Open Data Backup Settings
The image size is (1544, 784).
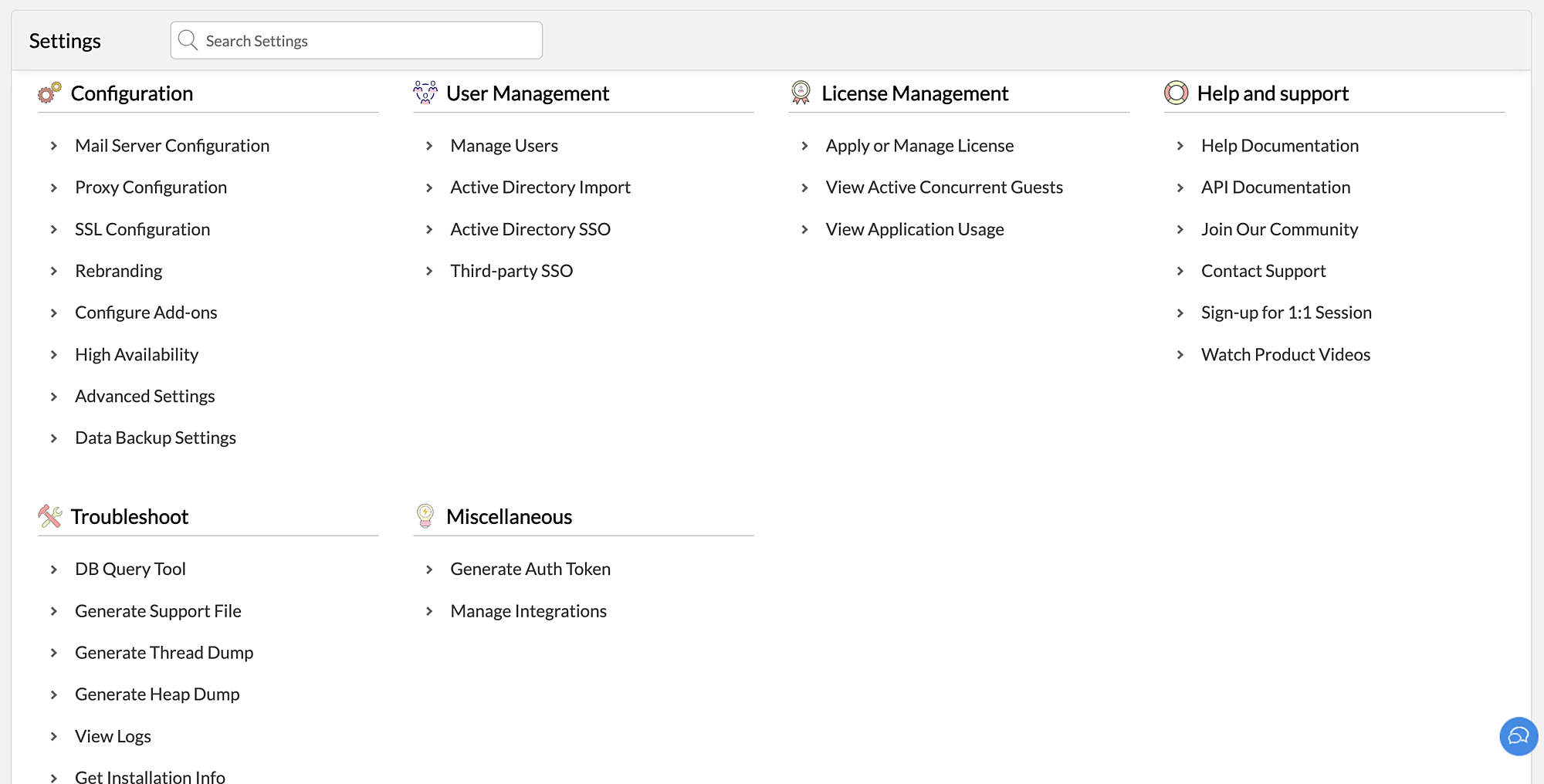tap(155, 438)
